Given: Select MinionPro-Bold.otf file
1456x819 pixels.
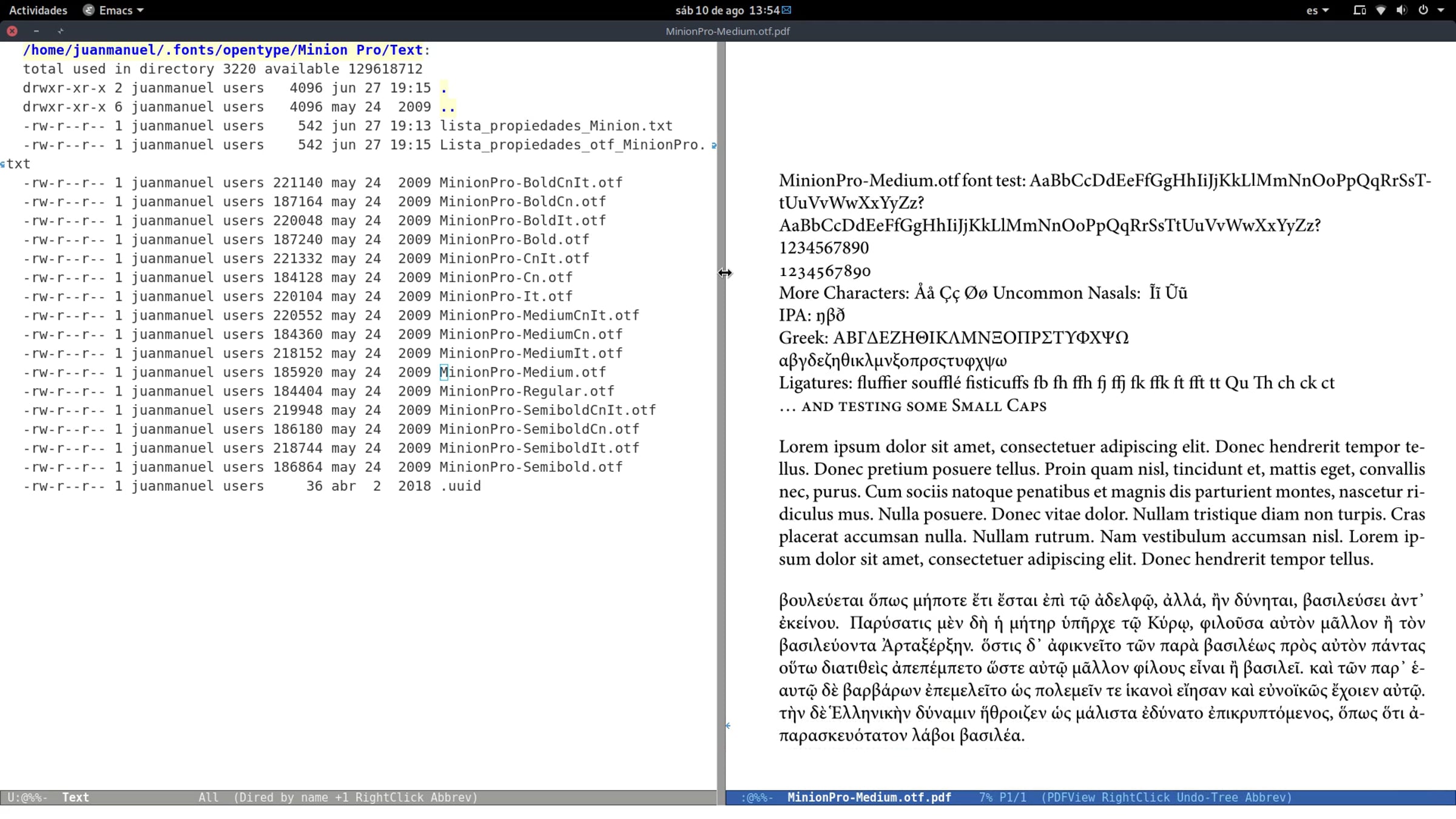Looking at the screenshot, I should 514,240.
